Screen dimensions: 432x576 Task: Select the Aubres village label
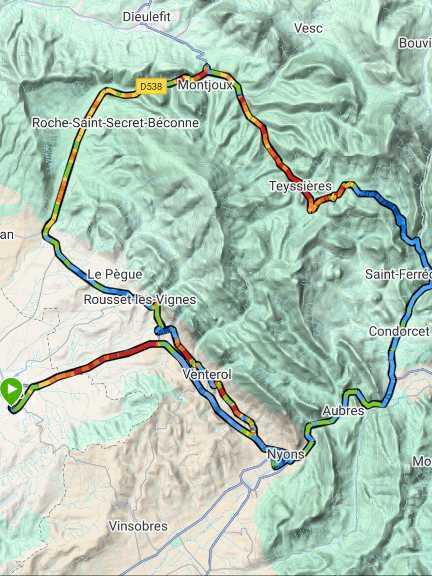(343, 411)
